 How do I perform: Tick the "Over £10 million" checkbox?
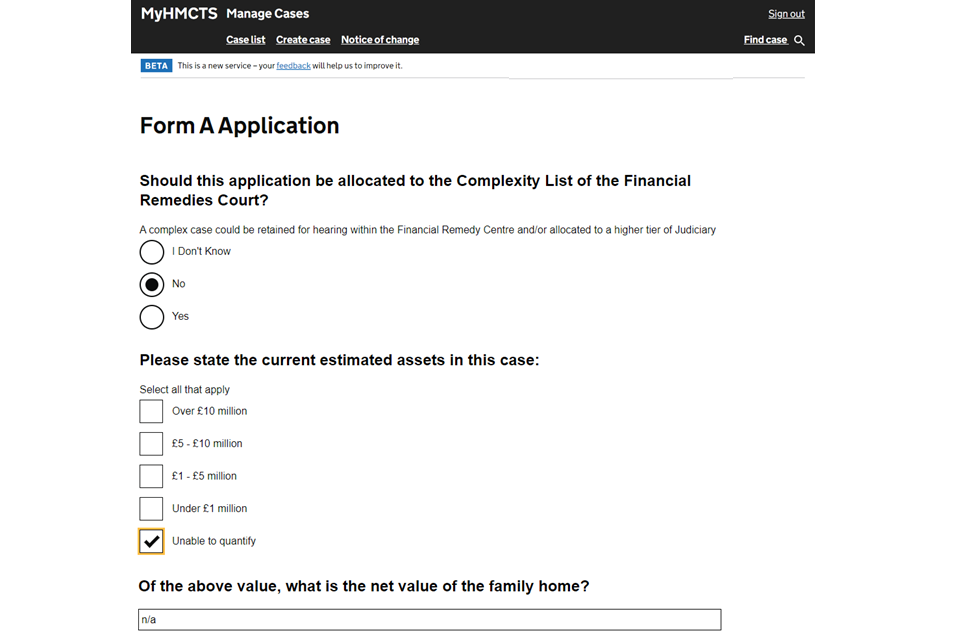[x=151, y=411]
